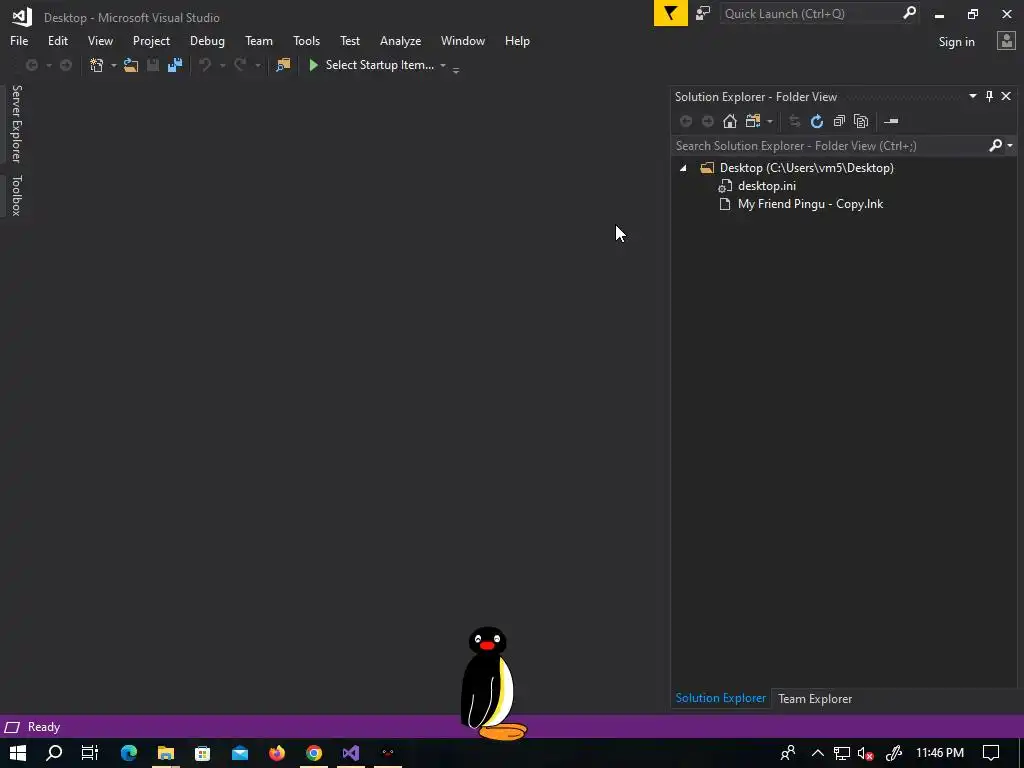Close the Solution Explorer panel
Viewport: 1024px width, 768px height.
(x=1006, y=97)
